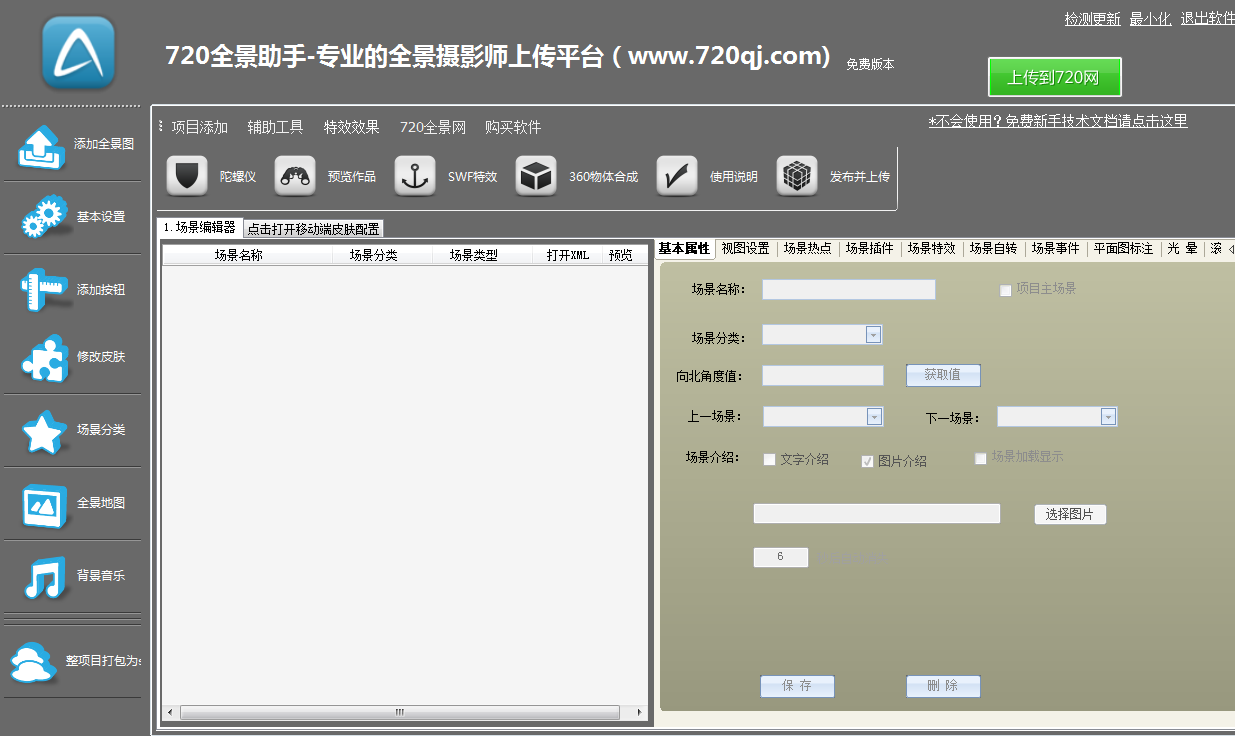This screenshot has height=736, width=1235.
Task: Click 发布并上传 cube grid icon
Action: (797, 176)
